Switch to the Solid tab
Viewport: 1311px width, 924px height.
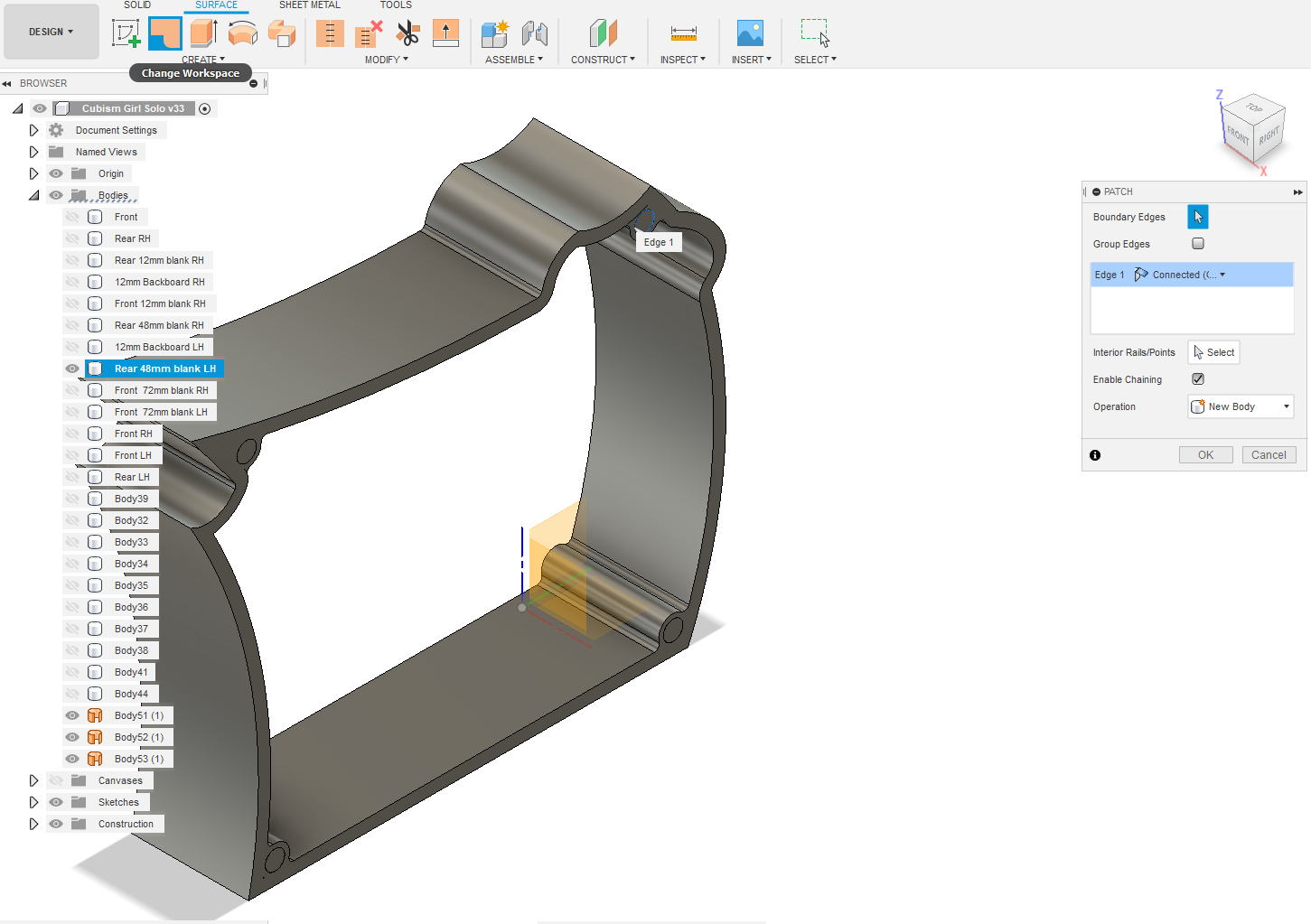[137, 5]
